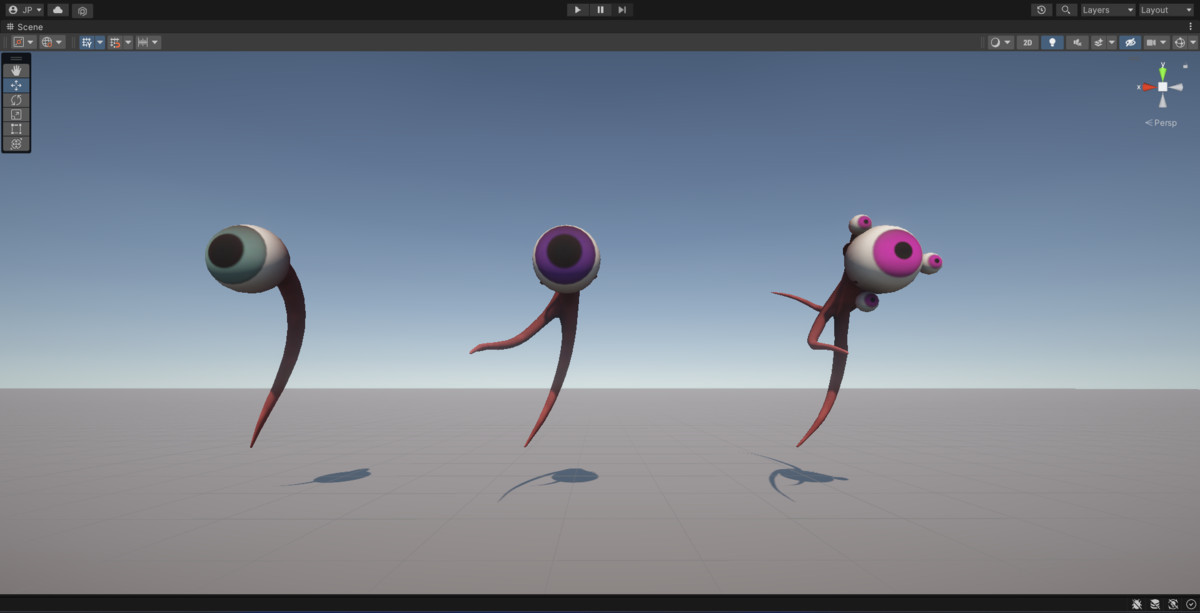Select the Move tool
The width and height of the screenshot is (1200, 613).
point(16,86)
